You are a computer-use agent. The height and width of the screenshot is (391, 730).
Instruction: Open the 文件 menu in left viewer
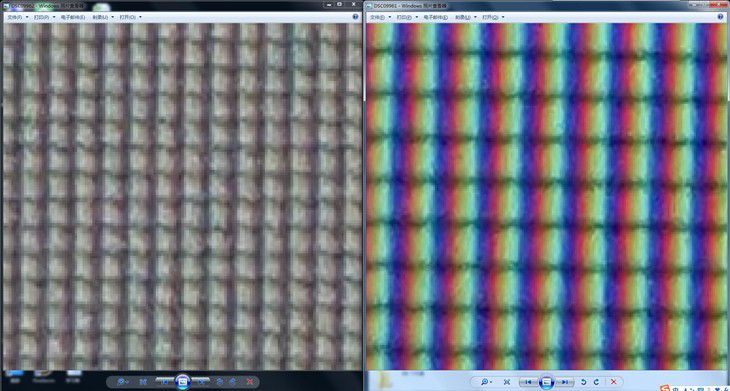tap(17, 17)
